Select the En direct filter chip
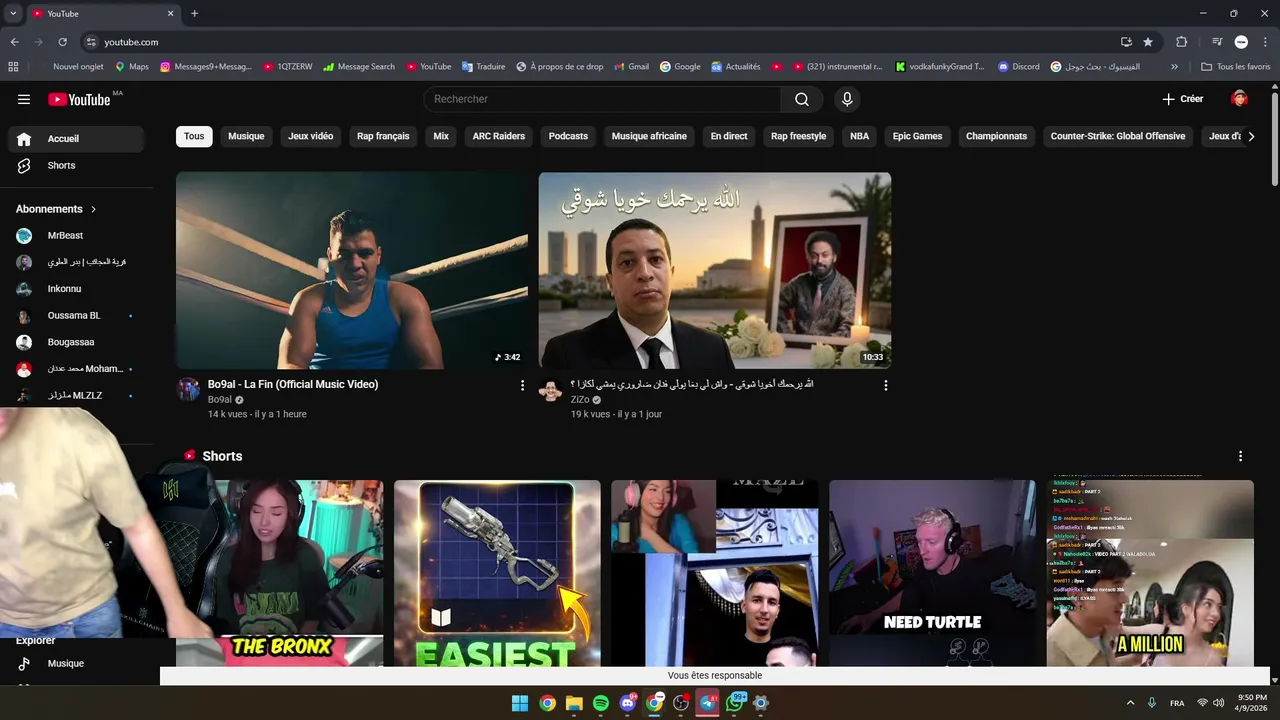This screenshot has height=720, width=1280. pos(729,136)
